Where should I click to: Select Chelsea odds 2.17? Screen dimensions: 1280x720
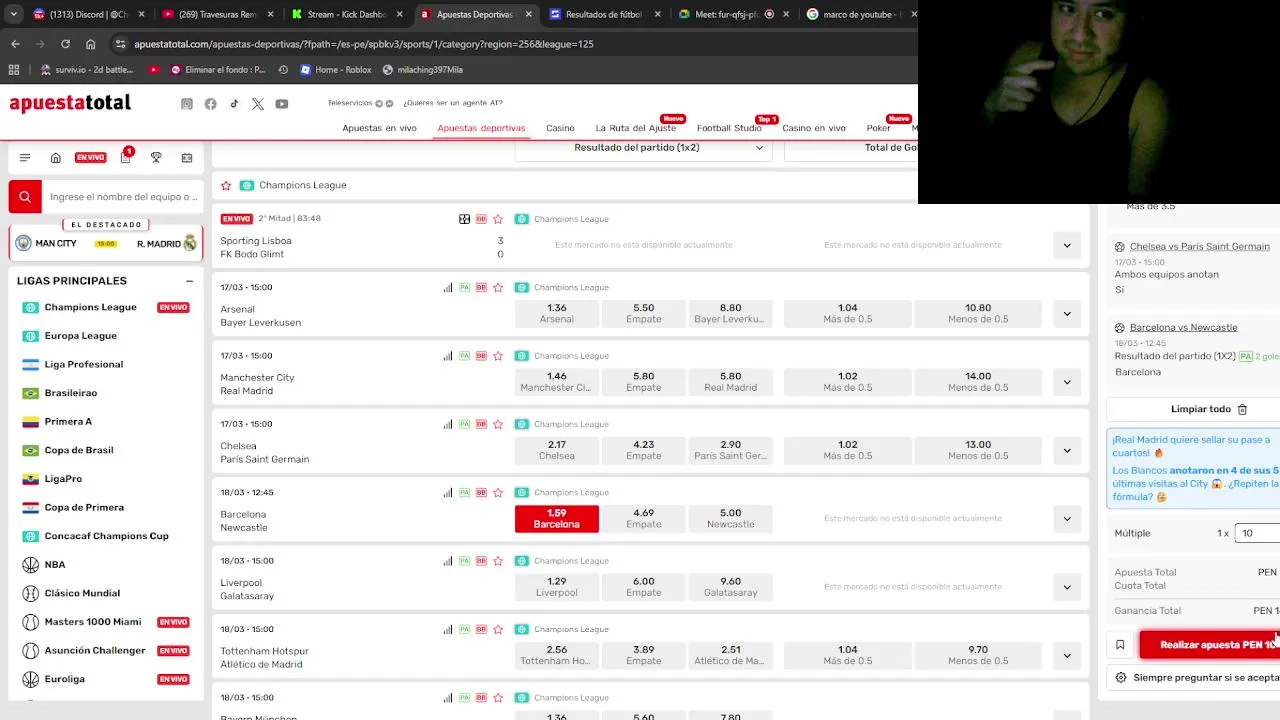(x=557, y=450)
